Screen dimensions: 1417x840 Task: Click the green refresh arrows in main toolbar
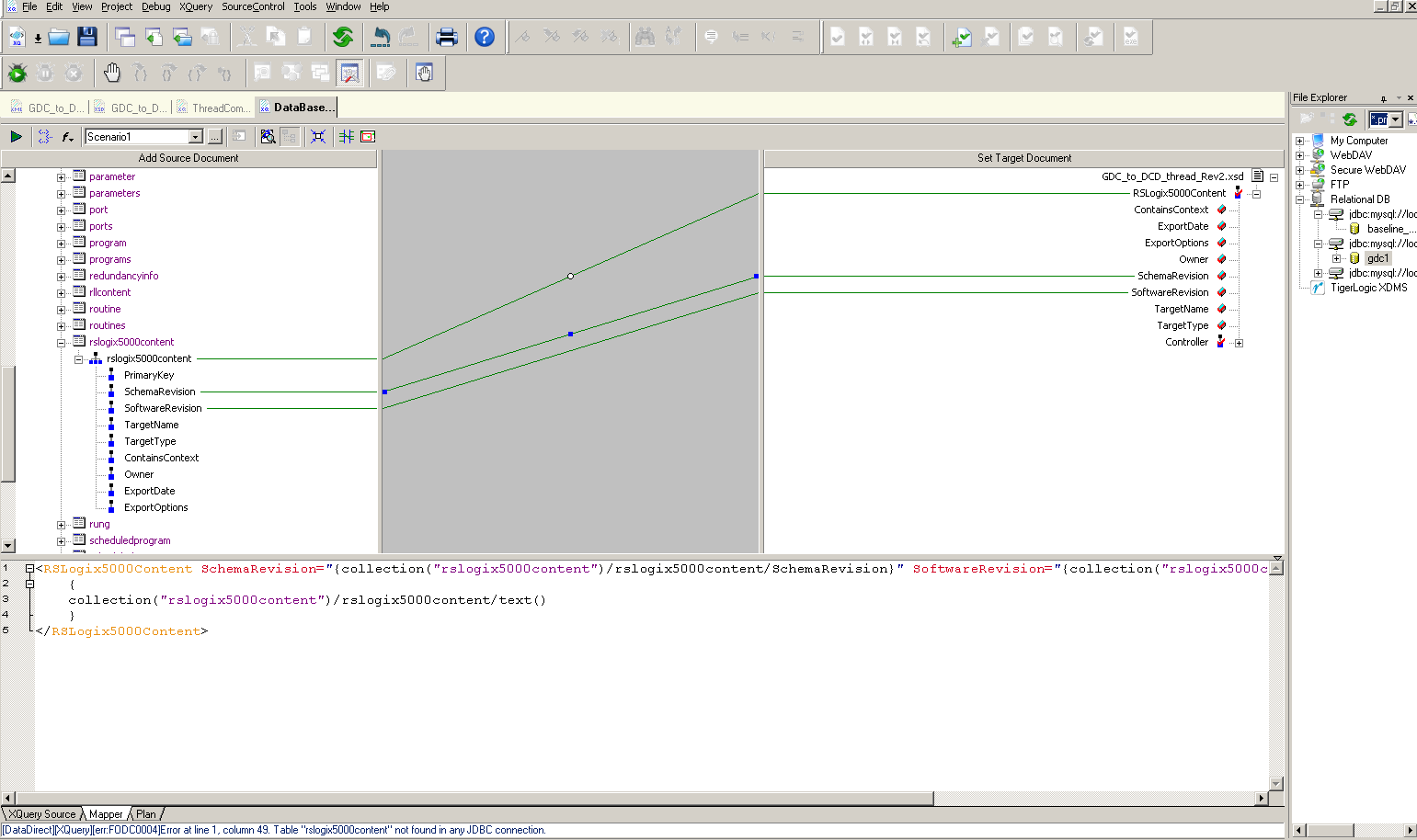[343, 37]
